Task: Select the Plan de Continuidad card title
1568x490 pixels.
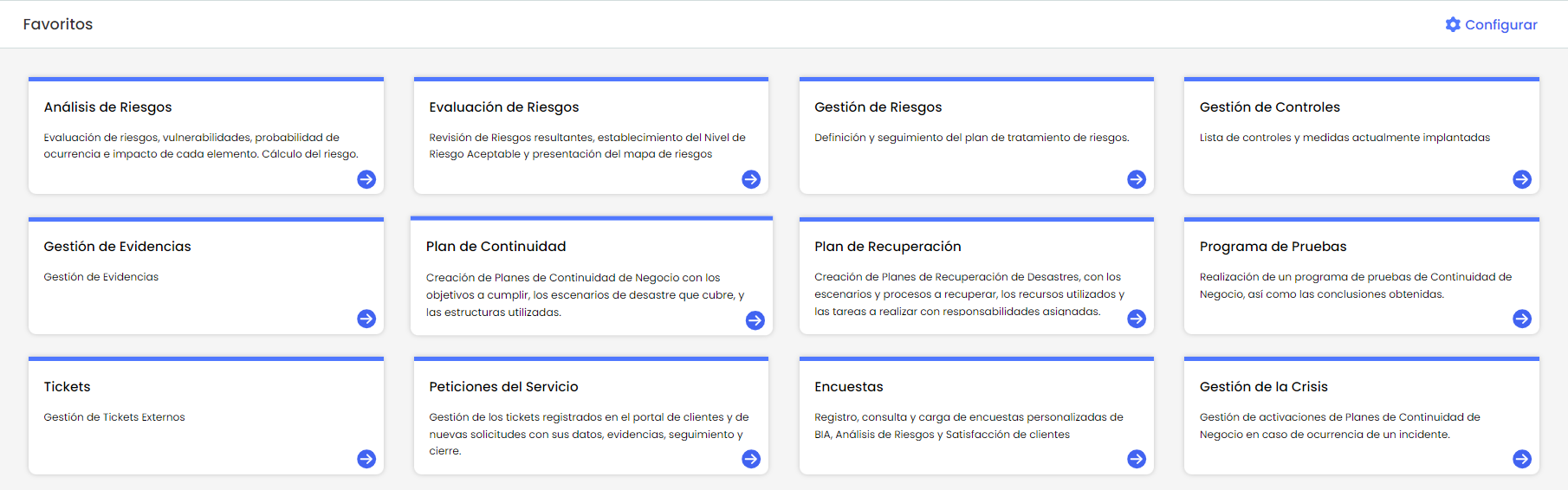Action: (x=496, y=247)
